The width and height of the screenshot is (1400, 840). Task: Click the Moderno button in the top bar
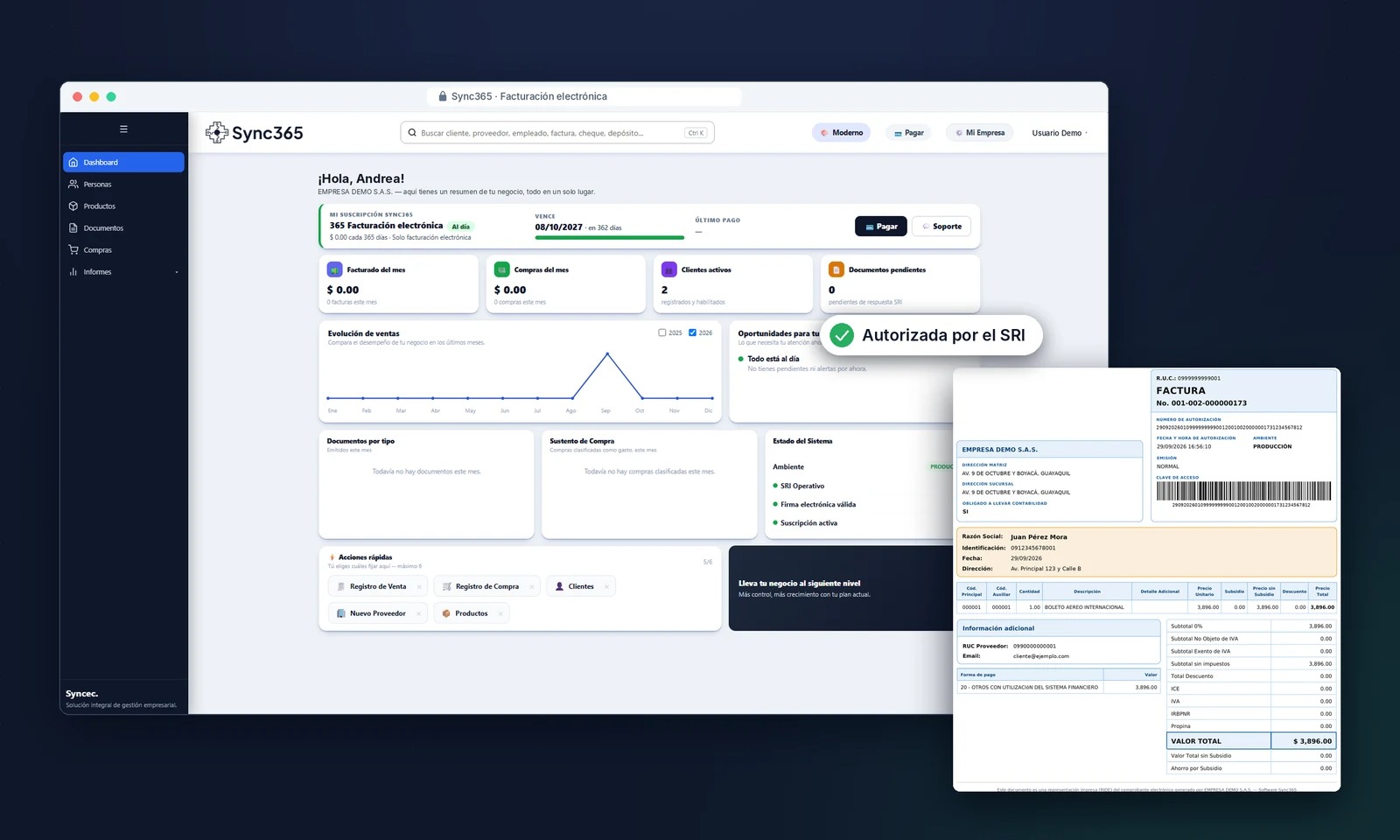[841, 133]
